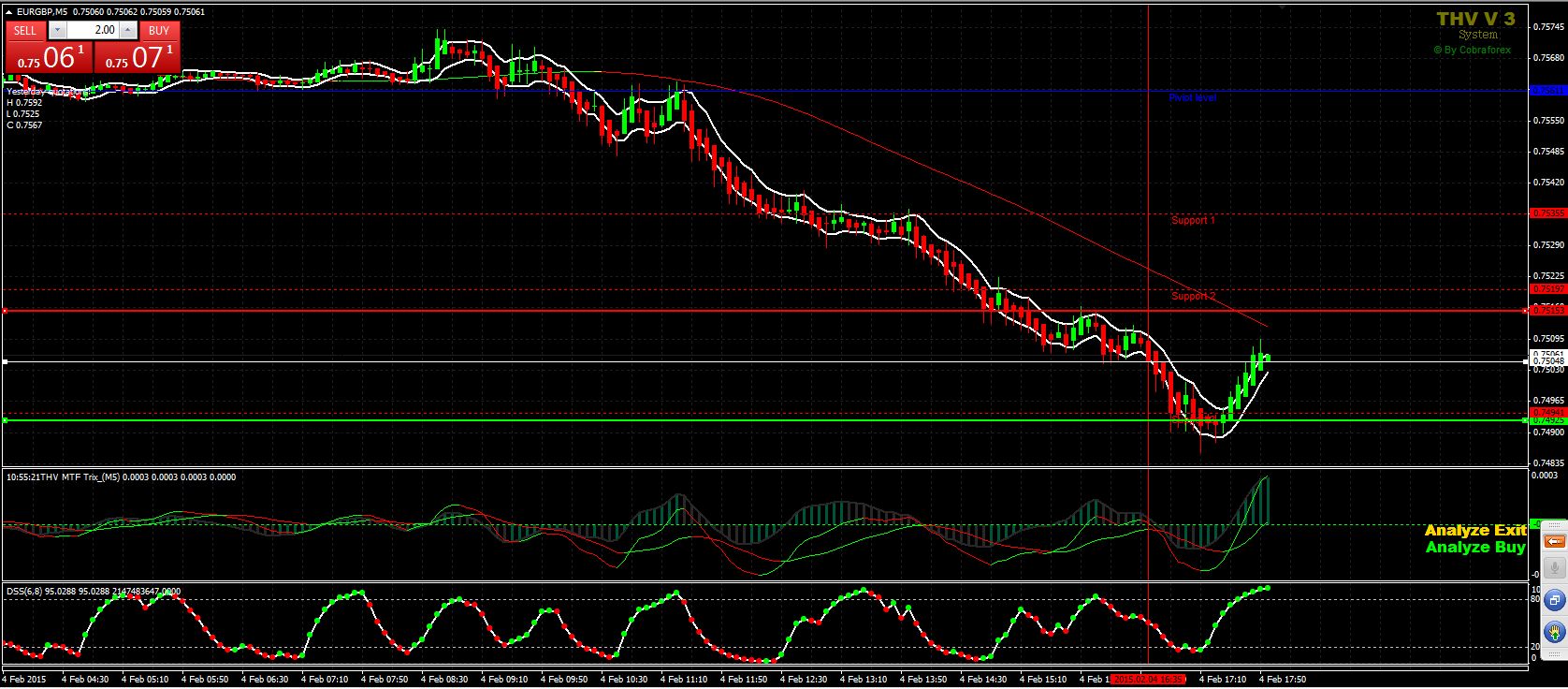This screenshot has width=1568, height=689.
Task: Click the "4 Feb 17:50" time axis label
Action: click(1283, 680)
